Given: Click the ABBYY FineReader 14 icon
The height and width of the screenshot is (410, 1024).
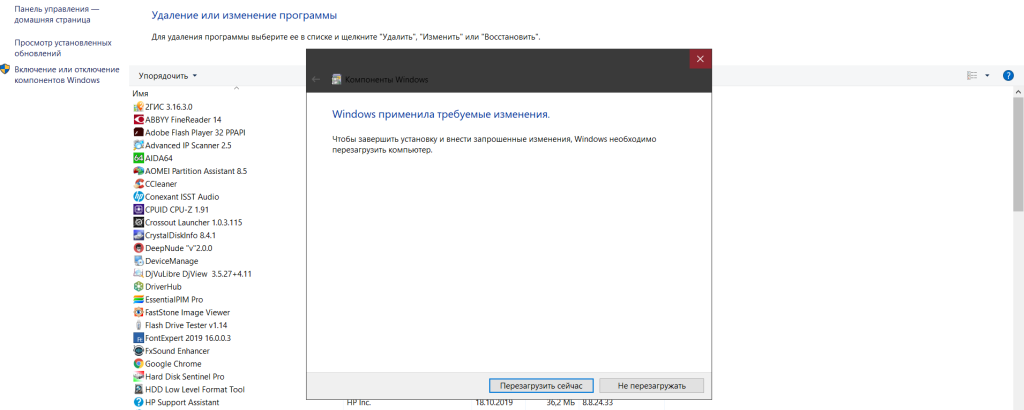Looking at the screenshot, I should pyautogui.click(x=138, y=119).
